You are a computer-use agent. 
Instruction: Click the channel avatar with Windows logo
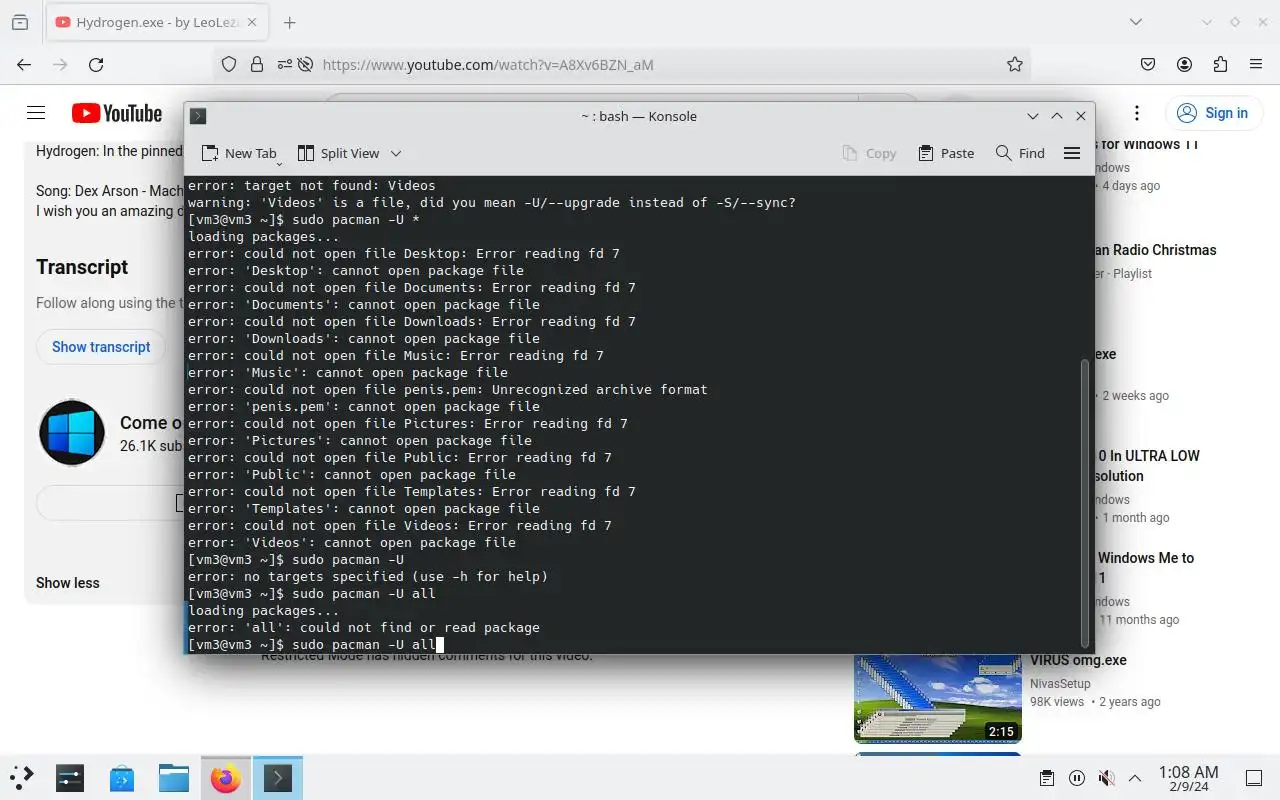coord(72,433)
